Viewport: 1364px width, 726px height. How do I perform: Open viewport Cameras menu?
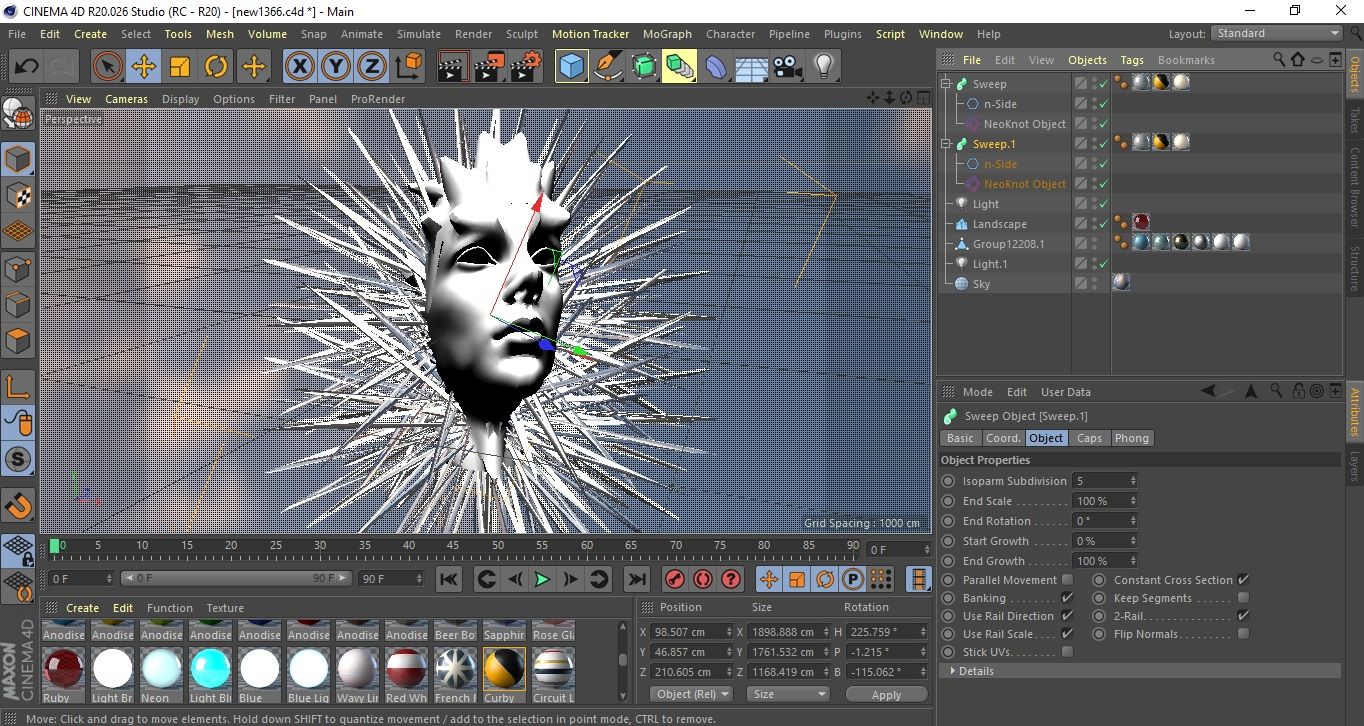(x=127, y=99)
